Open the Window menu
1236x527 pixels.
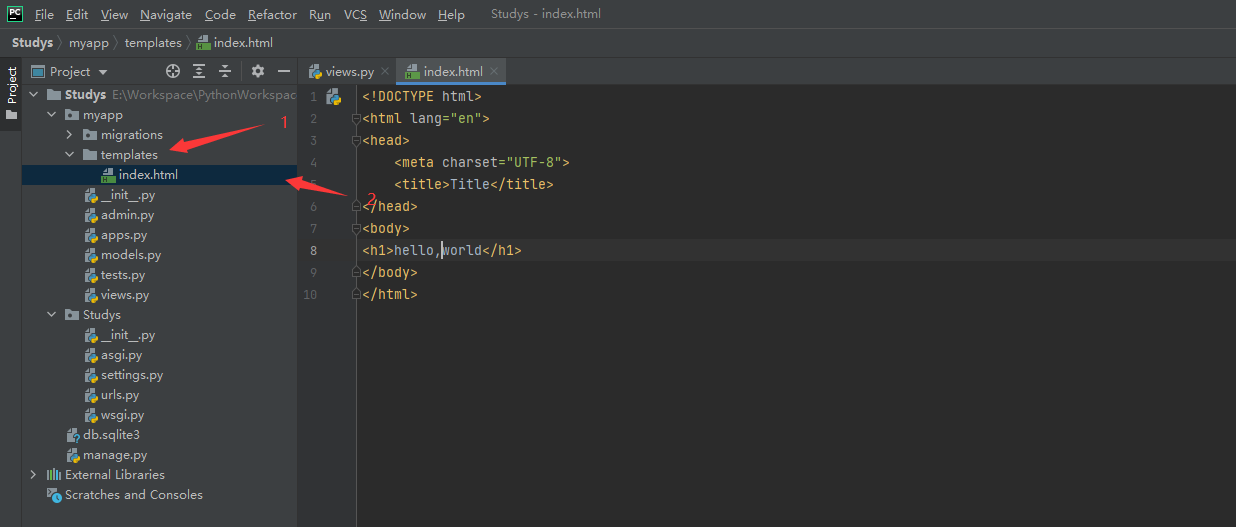click(x=402, y=15)
